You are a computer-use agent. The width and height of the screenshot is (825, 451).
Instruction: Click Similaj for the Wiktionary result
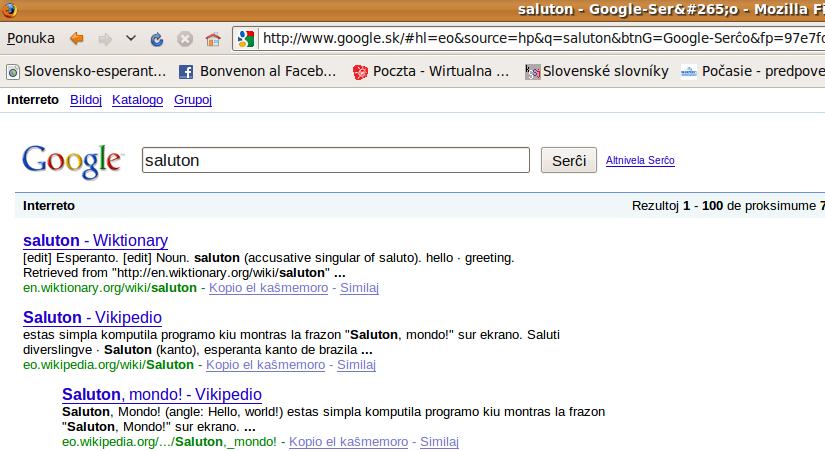359,288
